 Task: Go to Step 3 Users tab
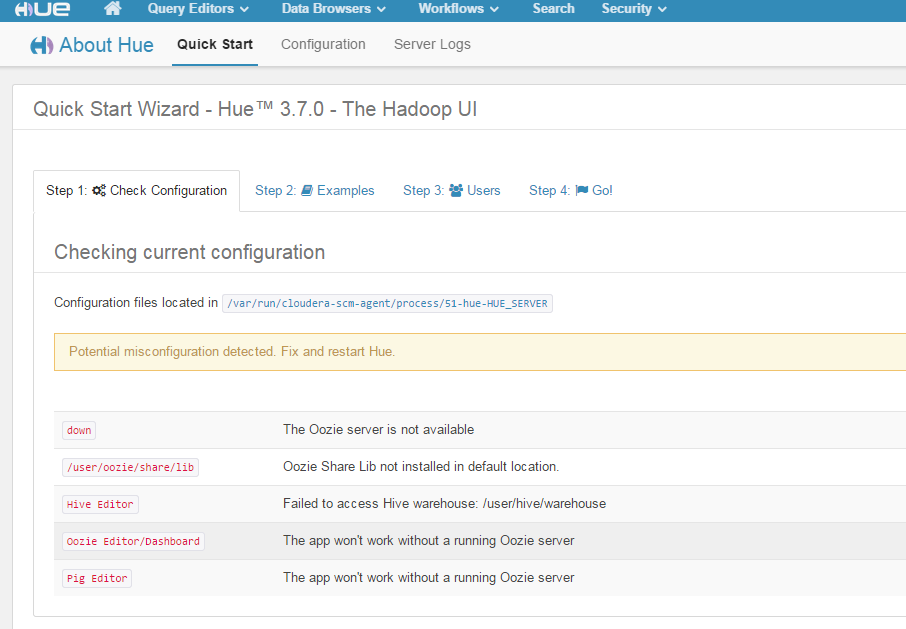click(x=451, y=191)
